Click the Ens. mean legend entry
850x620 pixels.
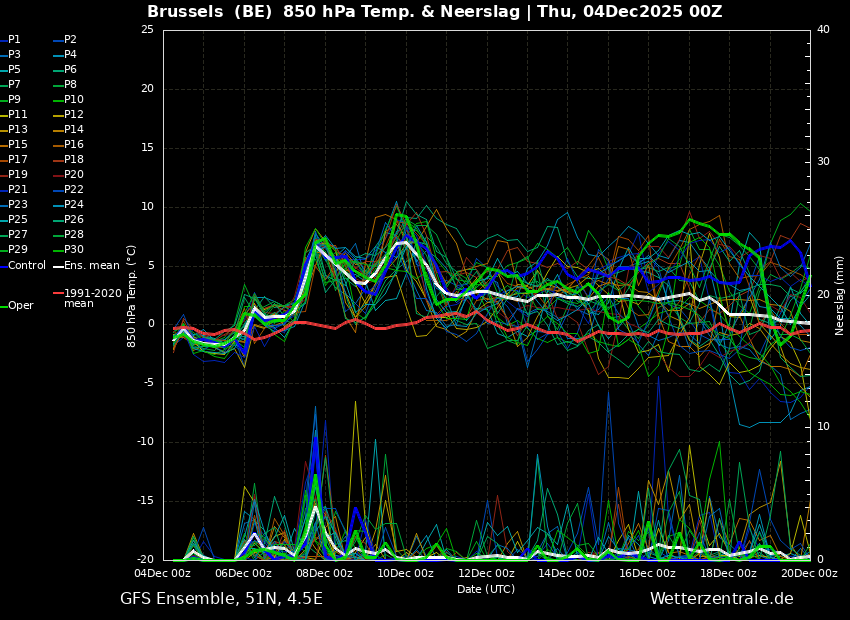click(x=91, y=266)
